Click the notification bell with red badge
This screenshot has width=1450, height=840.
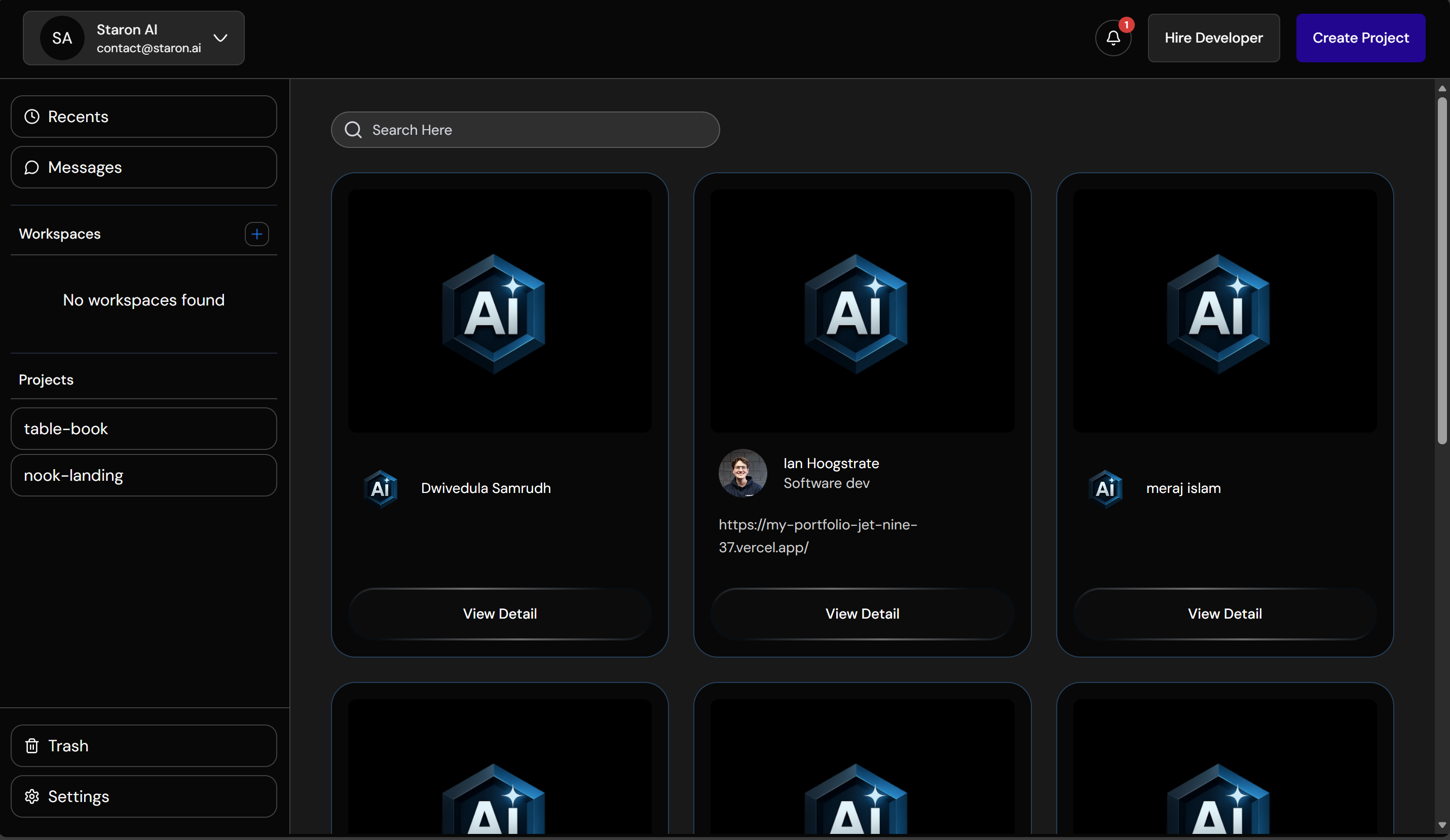[x=1113, y=38]
